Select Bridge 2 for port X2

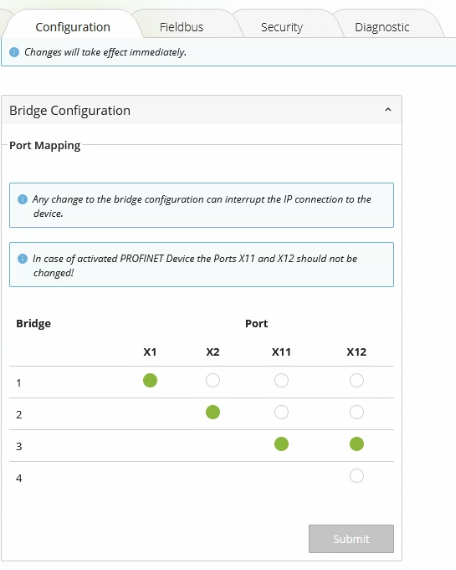(x=213, y=412)
